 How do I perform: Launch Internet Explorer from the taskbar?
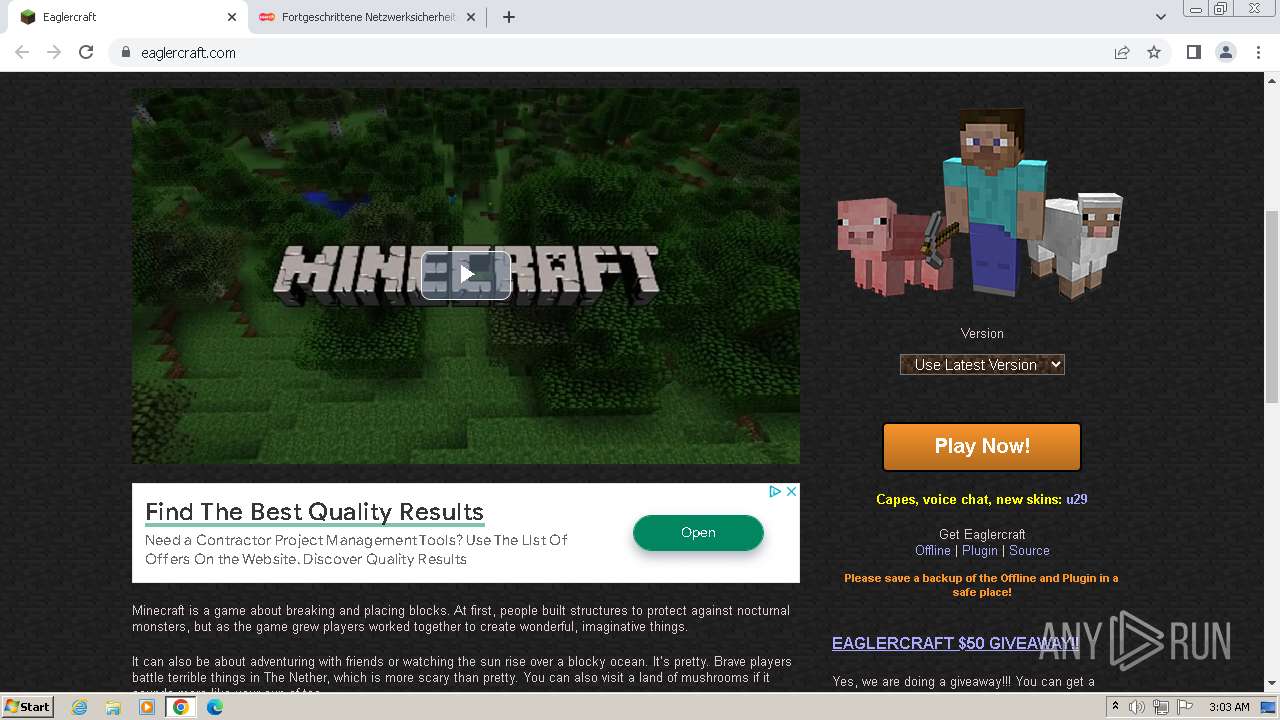[79, 707]
